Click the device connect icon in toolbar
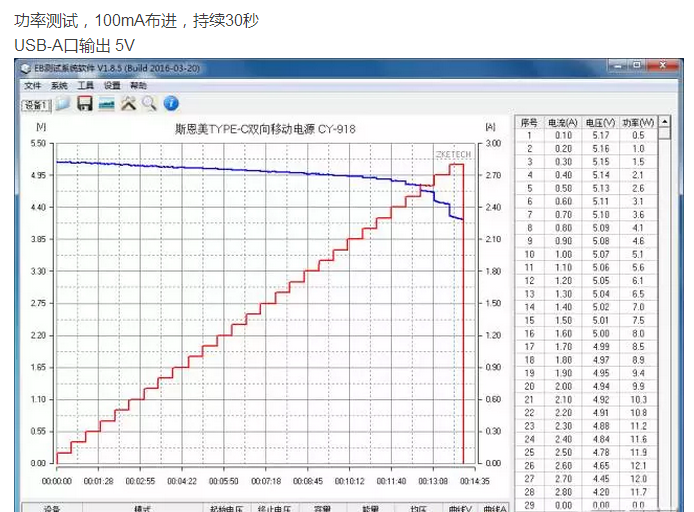This screenshot has height=512, width=694. coord(106,104)
